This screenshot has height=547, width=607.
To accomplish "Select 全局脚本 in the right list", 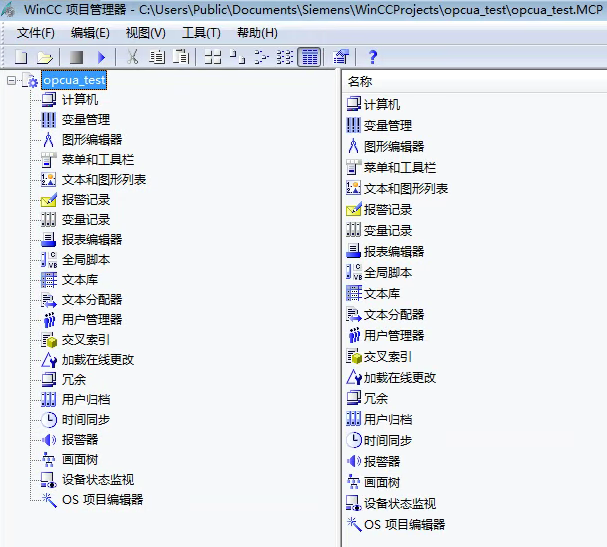I will point(387,272).
